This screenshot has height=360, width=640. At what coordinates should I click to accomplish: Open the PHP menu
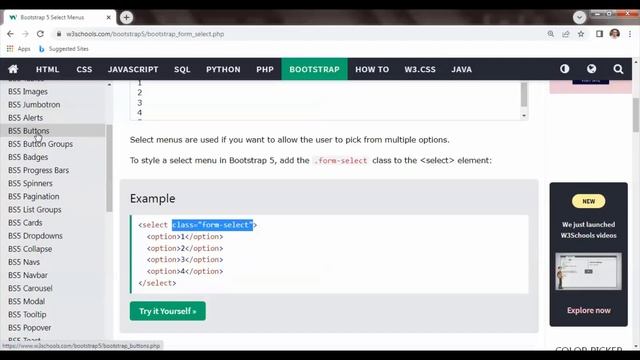265,69
